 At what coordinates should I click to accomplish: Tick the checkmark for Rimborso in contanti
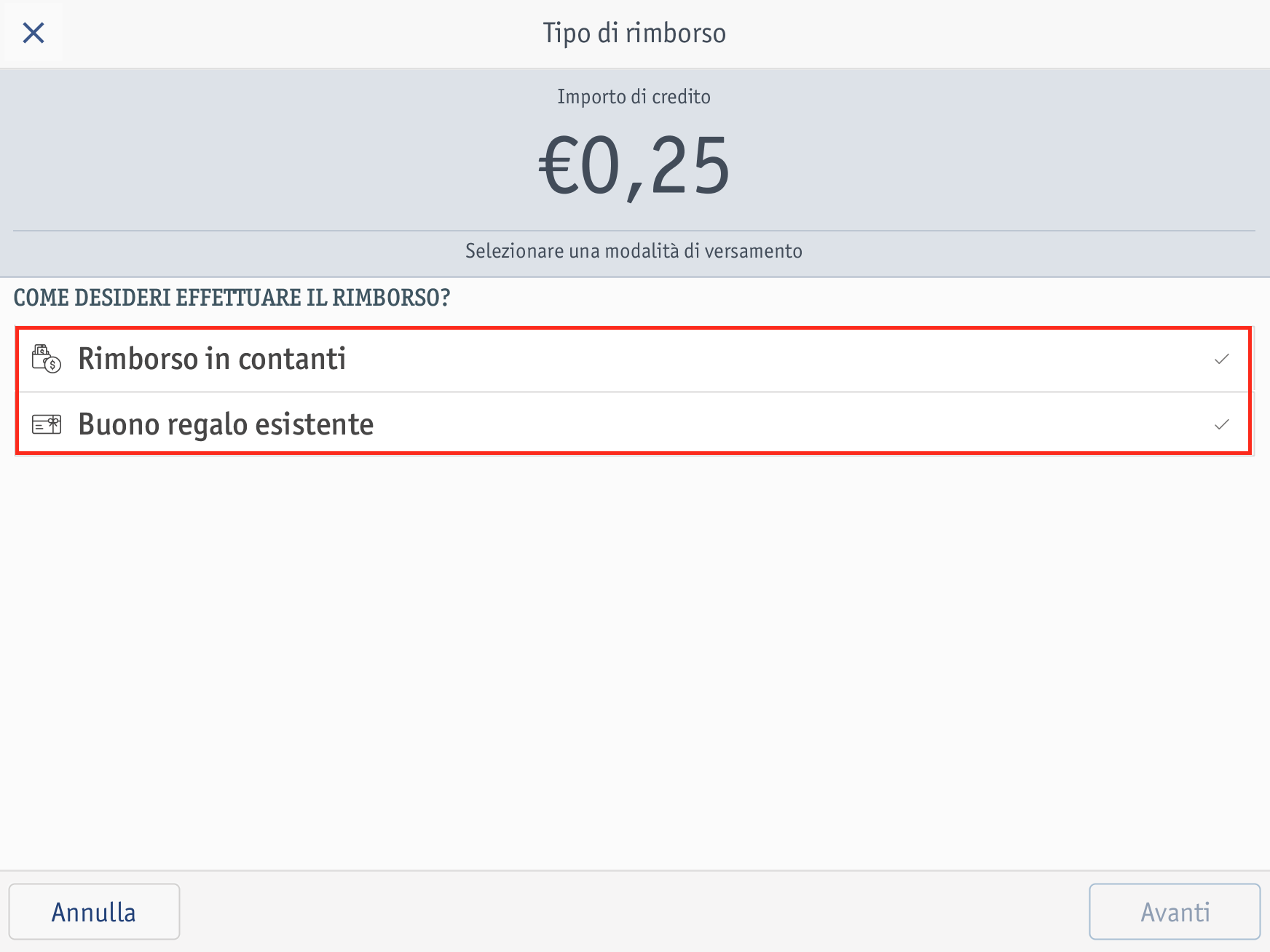click(x=1222, y=359)
